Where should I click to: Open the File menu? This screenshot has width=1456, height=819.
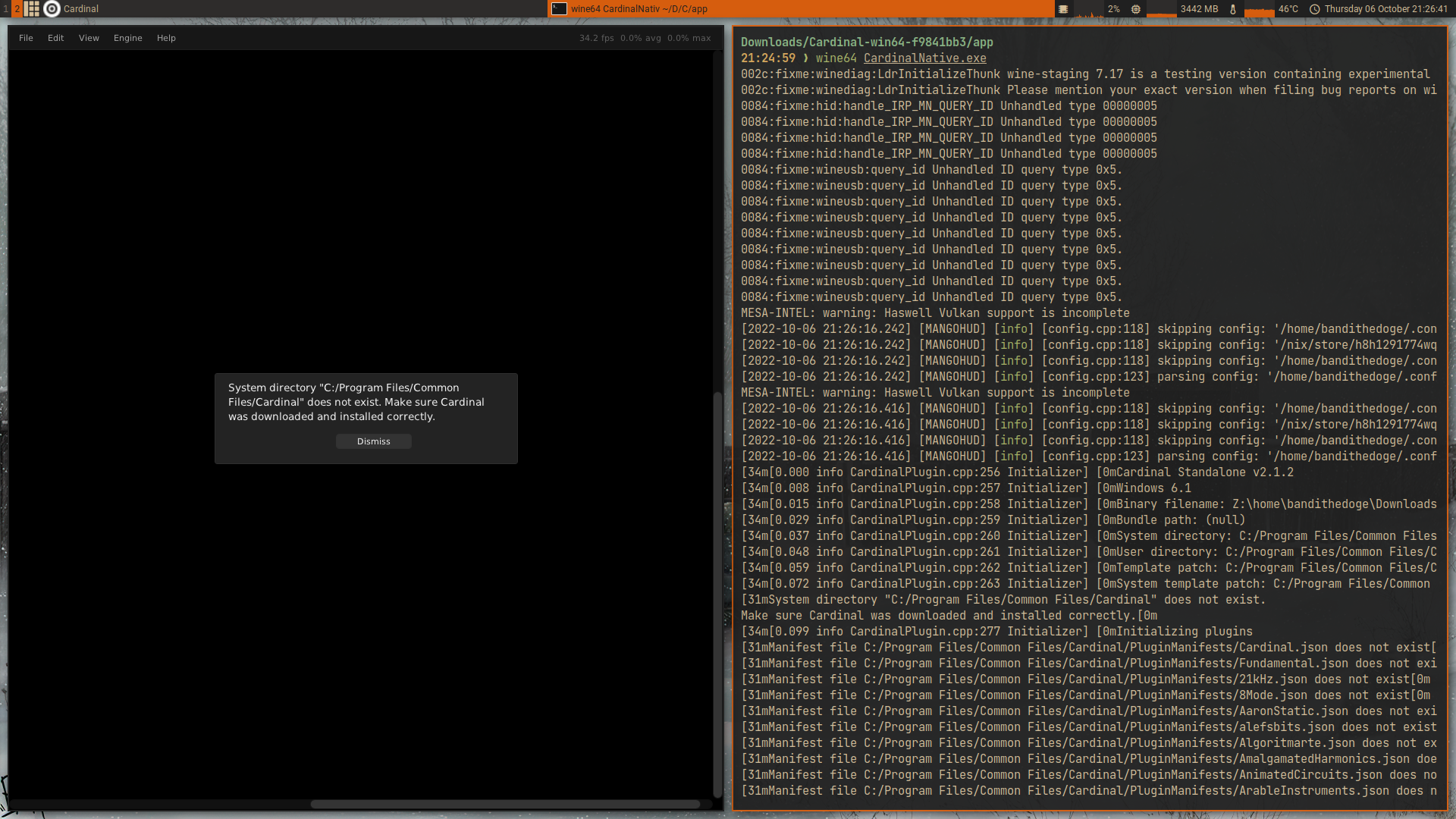click(26, 38)
